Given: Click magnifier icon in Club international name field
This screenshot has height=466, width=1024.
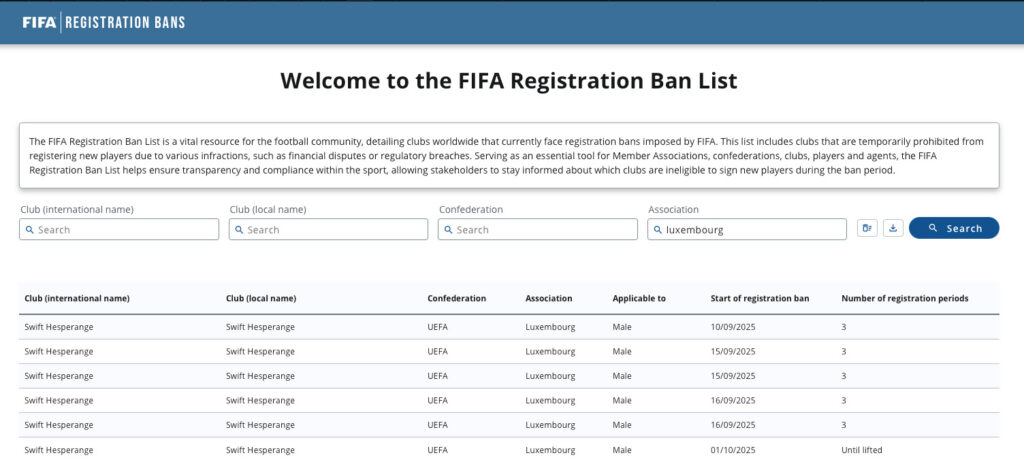Looking at the screenshot, I should coord(29,230).
